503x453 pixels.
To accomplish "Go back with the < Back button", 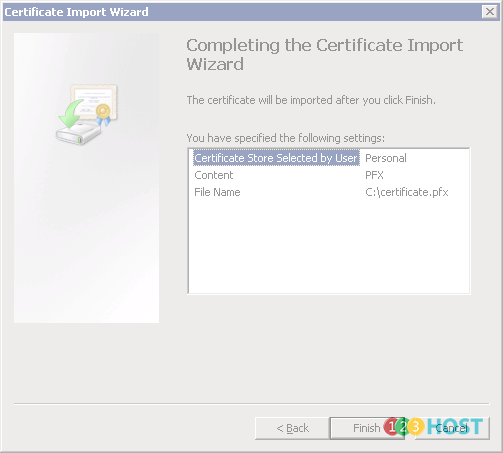I will (292, 428).
